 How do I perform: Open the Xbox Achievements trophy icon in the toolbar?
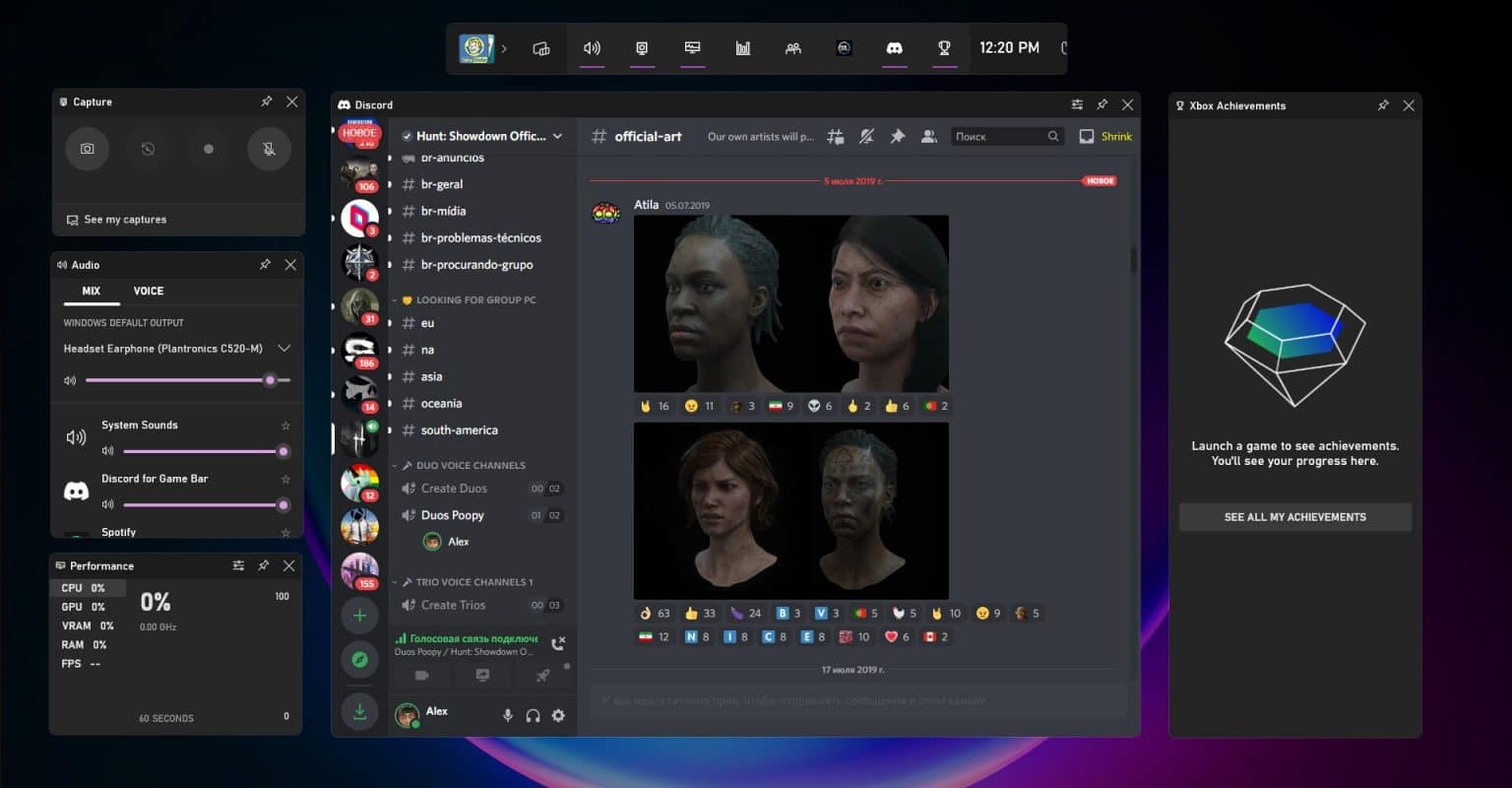point(944,47)
